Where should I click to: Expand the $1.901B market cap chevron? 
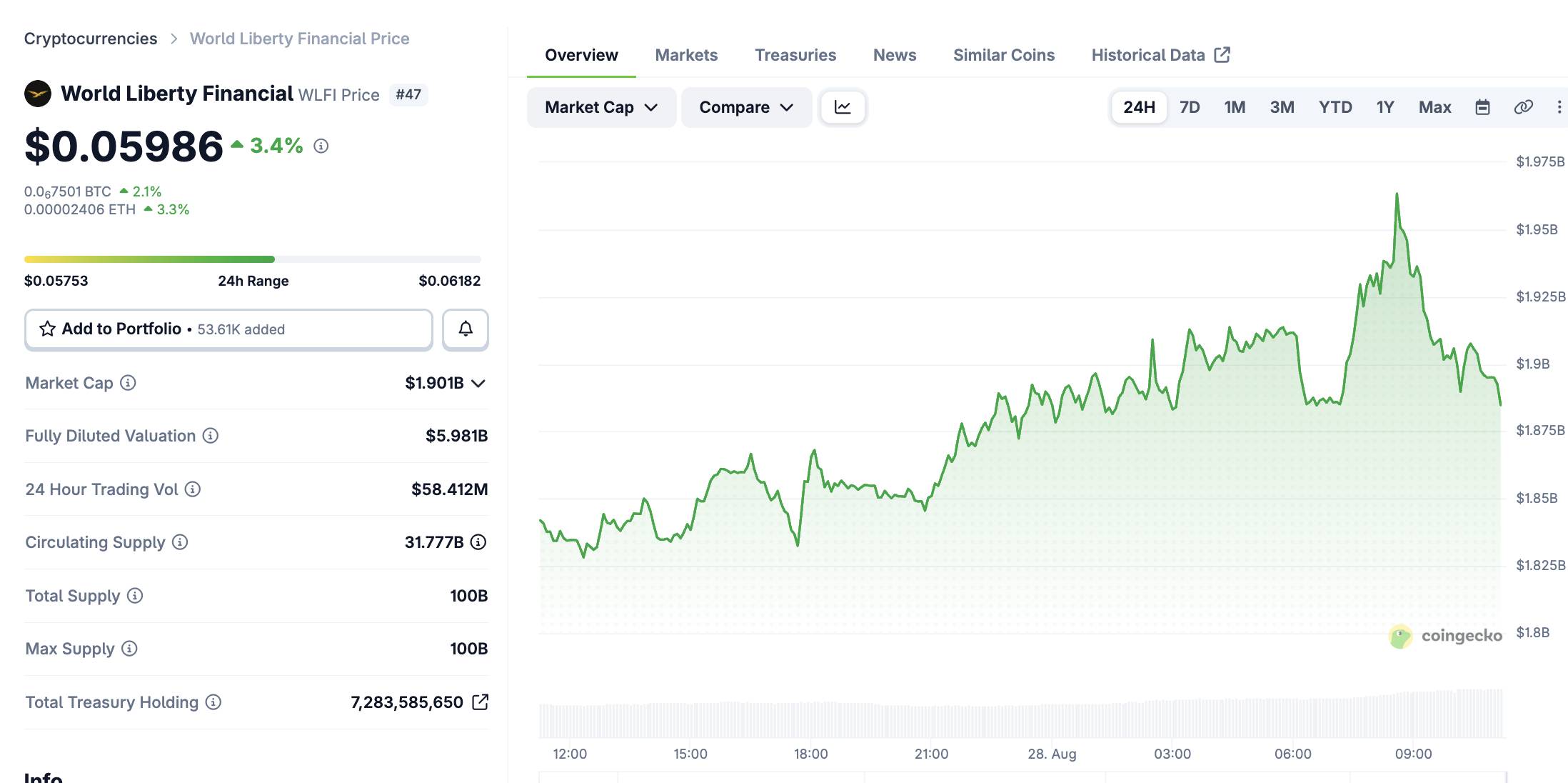[479, 384]
